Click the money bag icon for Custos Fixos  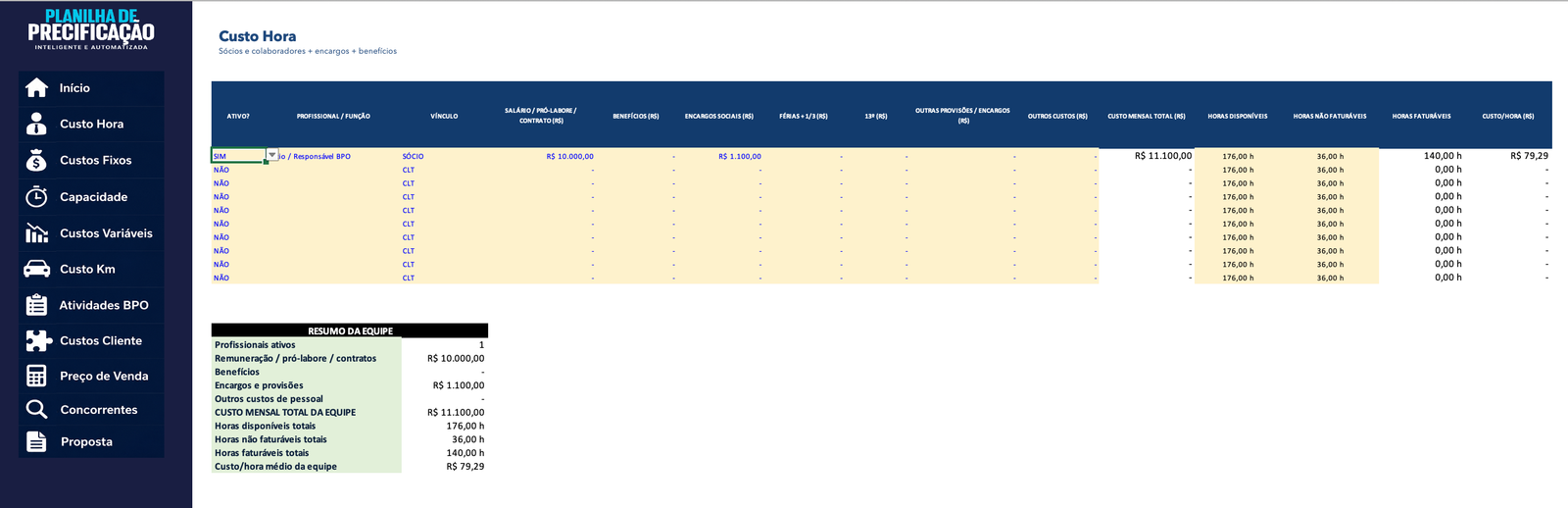point(36,160)
